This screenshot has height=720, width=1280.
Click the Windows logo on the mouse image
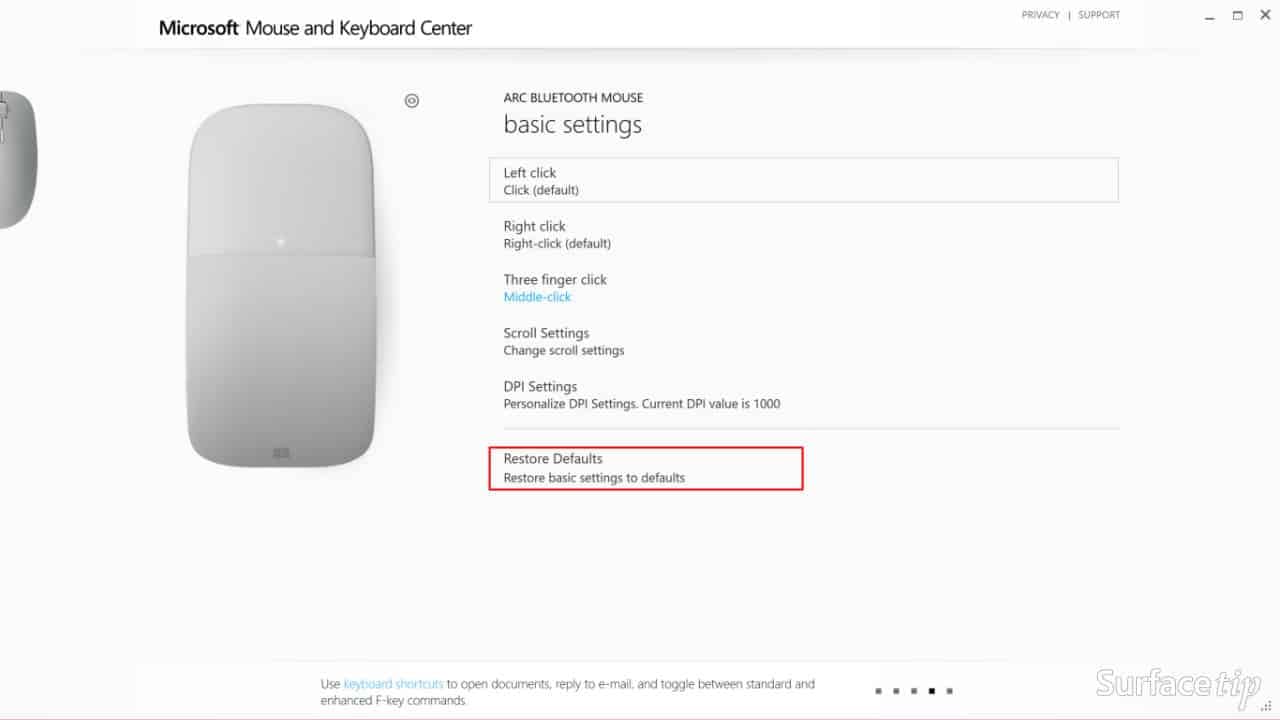pyautogui.click(x=281, y=453)
